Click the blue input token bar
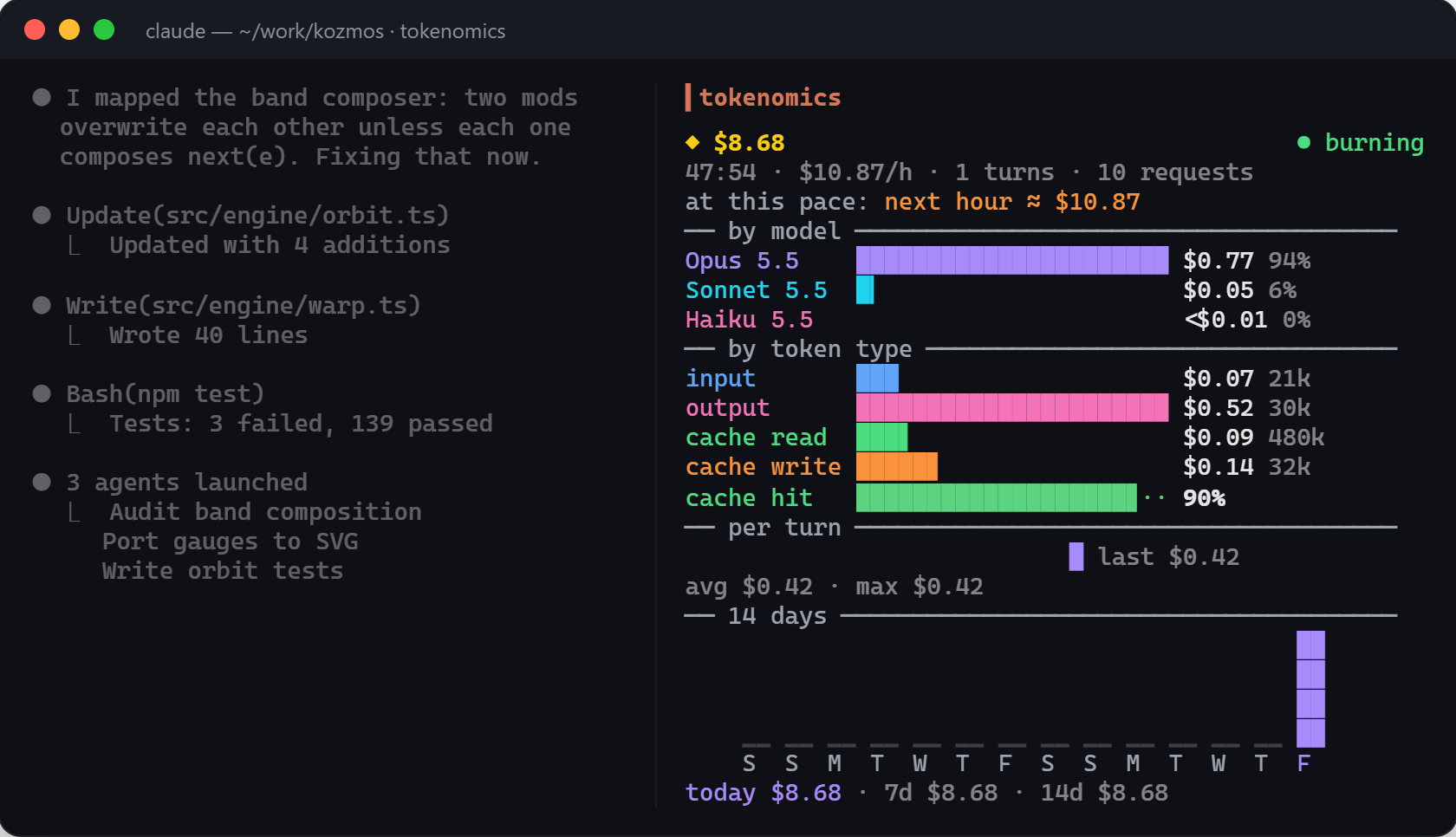1456x837 pixels. click(877, 378)
